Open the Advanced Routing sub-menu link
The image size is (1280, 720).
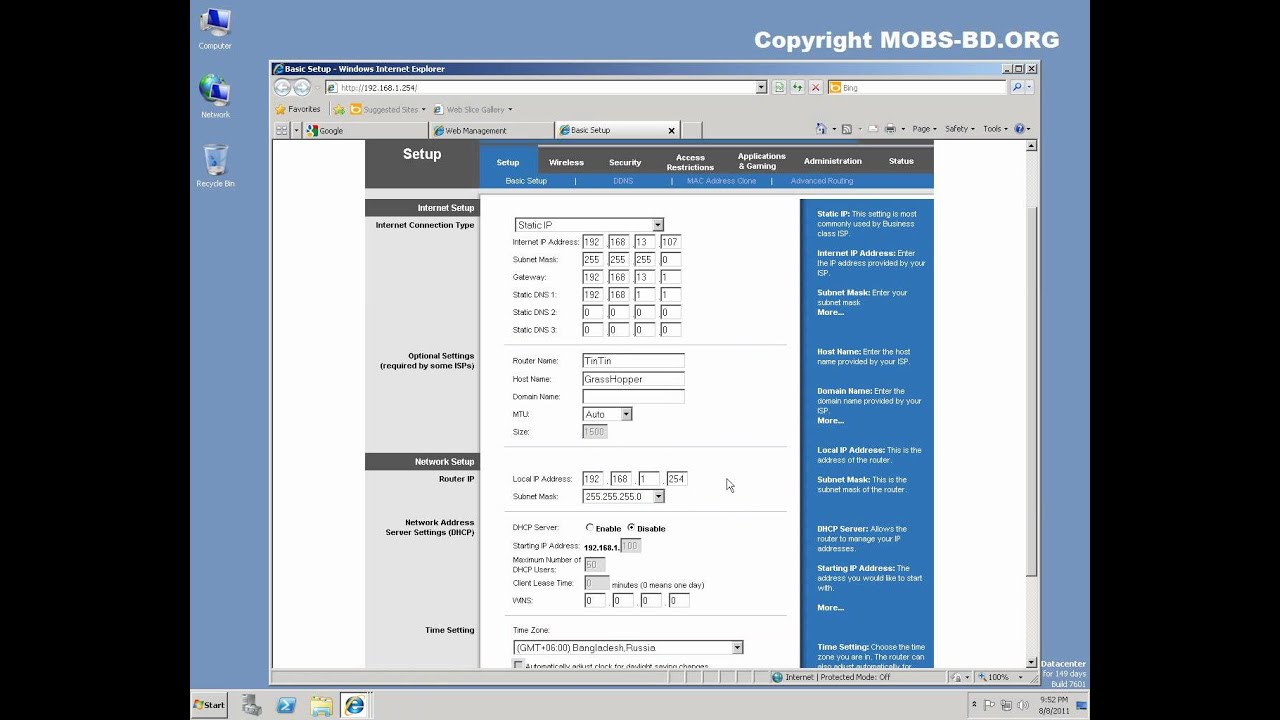[822, 181]
